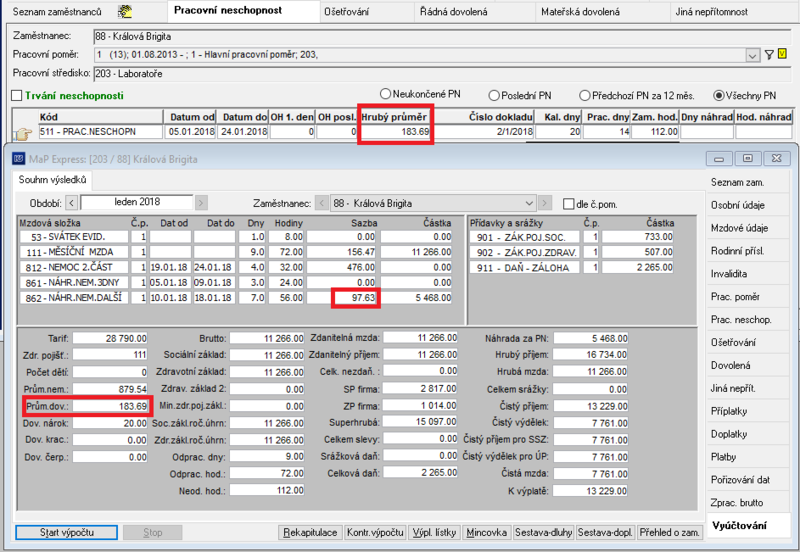This screenshot has width=800, height=552.
Task: Go to next period with the right arrow
Action: tap(202, 203)
